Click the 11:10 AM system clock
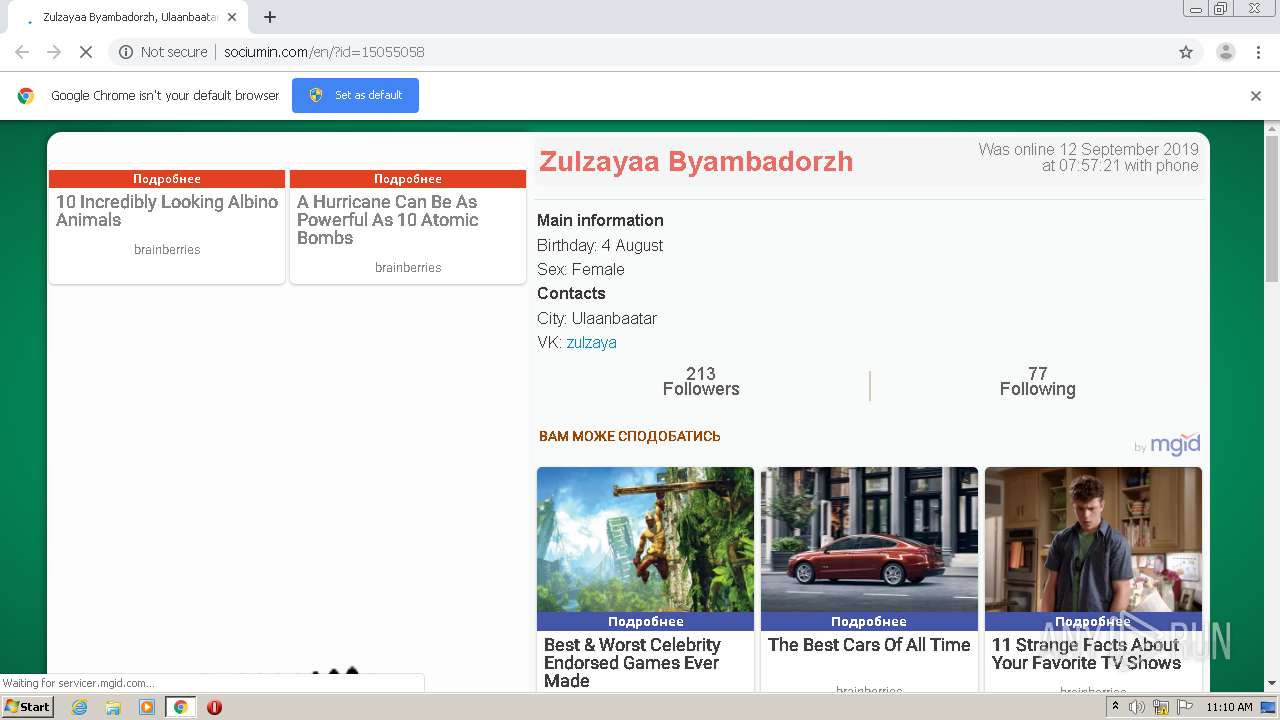Screen dimensions: 1280x720 coord(1229,707)
